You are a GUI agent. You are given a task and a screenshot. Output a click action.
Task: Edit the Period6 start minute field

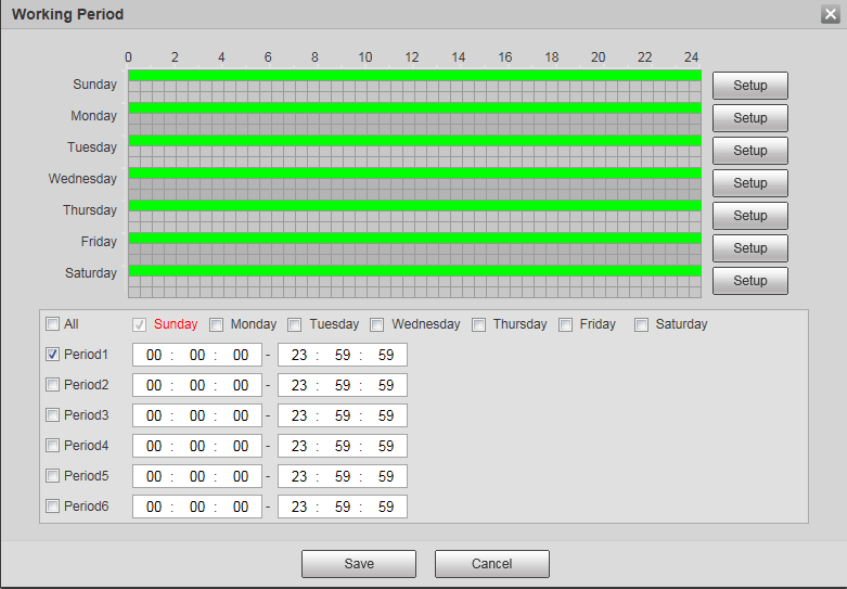197,507
